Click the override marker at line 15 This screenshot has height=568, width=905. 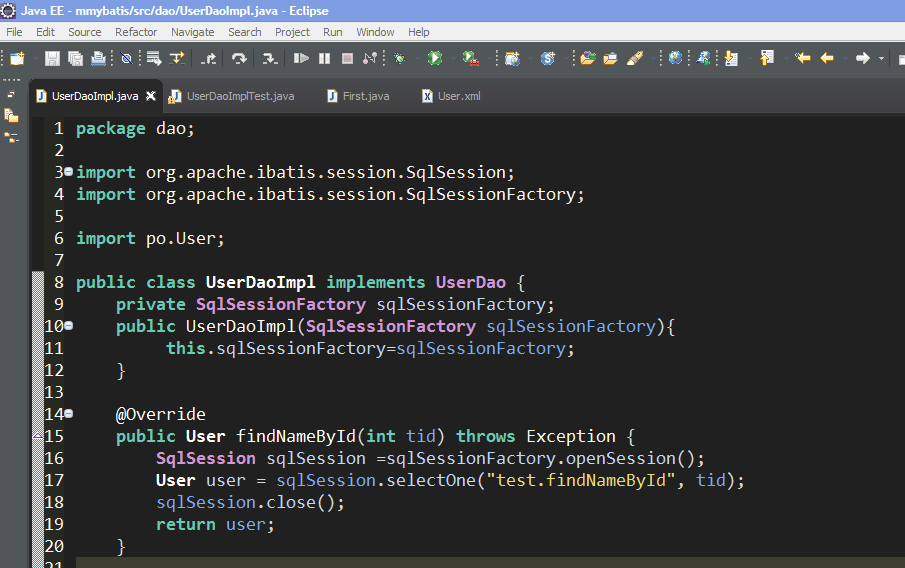click(38, 436)
